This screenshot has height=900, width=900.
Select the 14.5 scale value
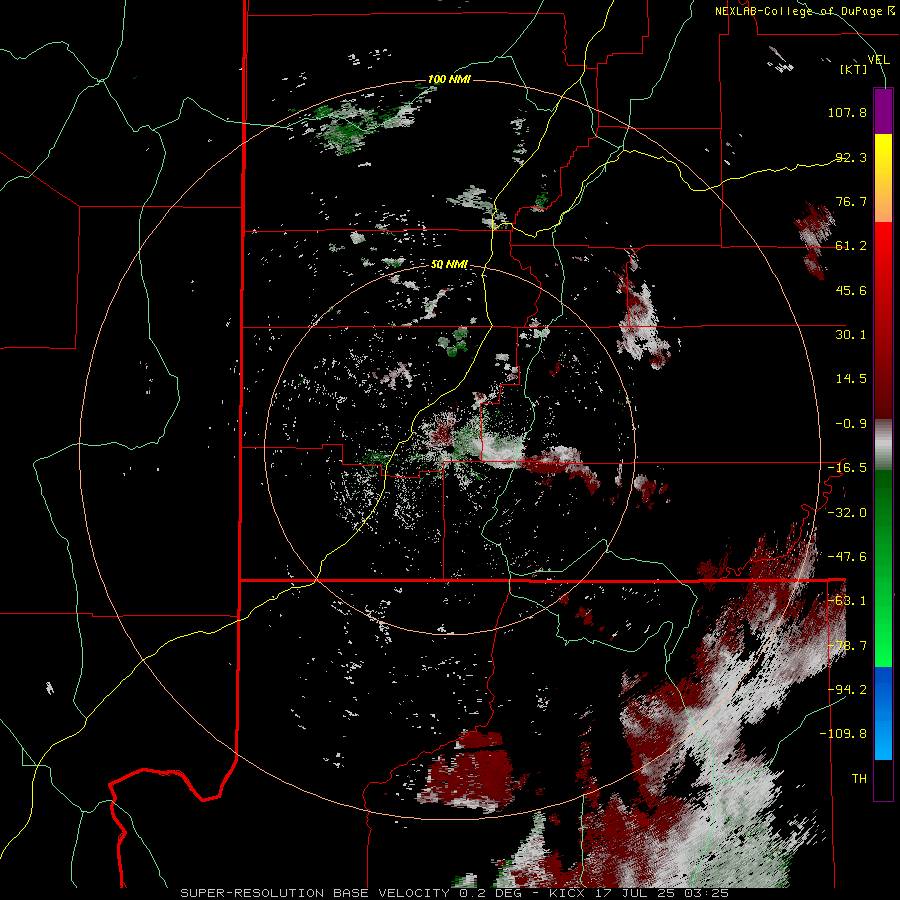(851, 379)
